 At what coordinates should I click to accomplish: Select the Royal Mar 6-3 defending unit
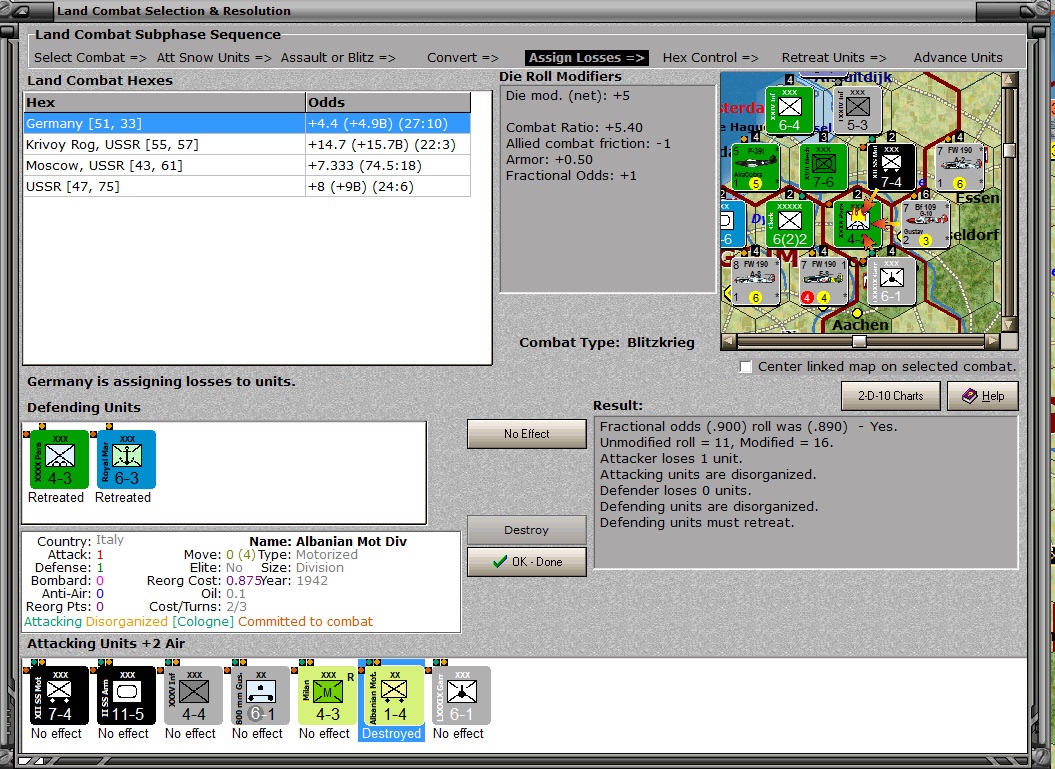click(126, 460)
